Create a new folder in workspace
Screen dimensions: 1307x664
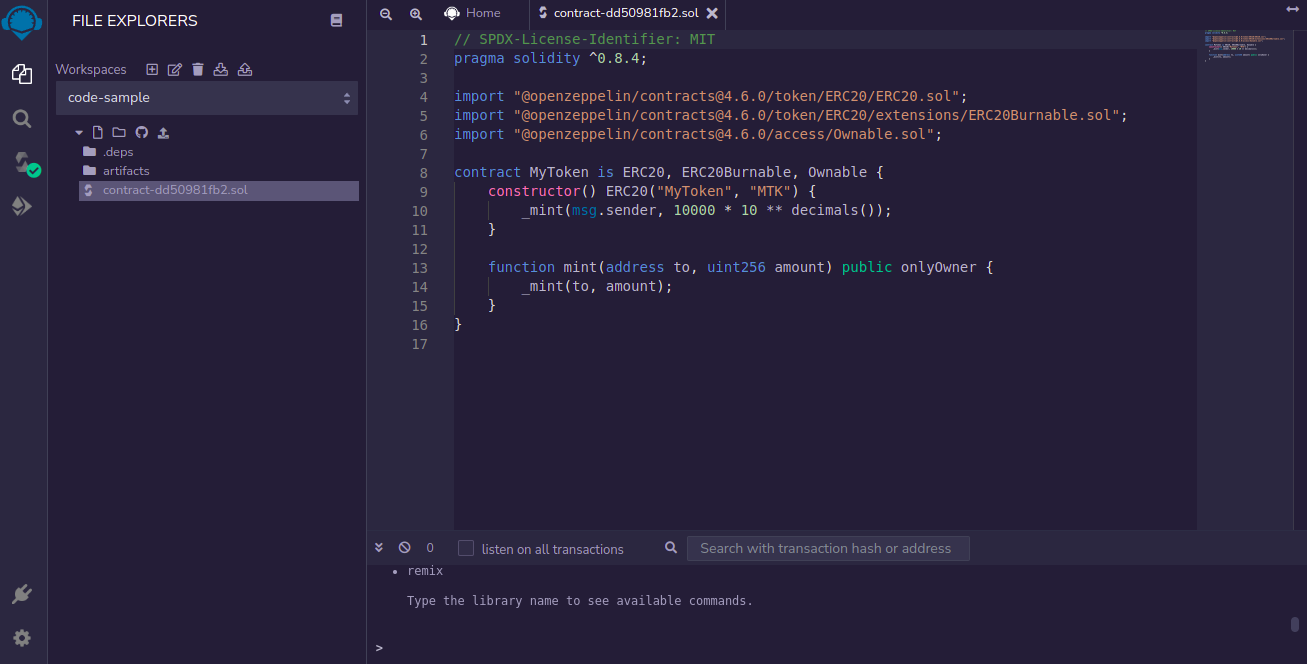pyautogui.click(x=119, y=132)
